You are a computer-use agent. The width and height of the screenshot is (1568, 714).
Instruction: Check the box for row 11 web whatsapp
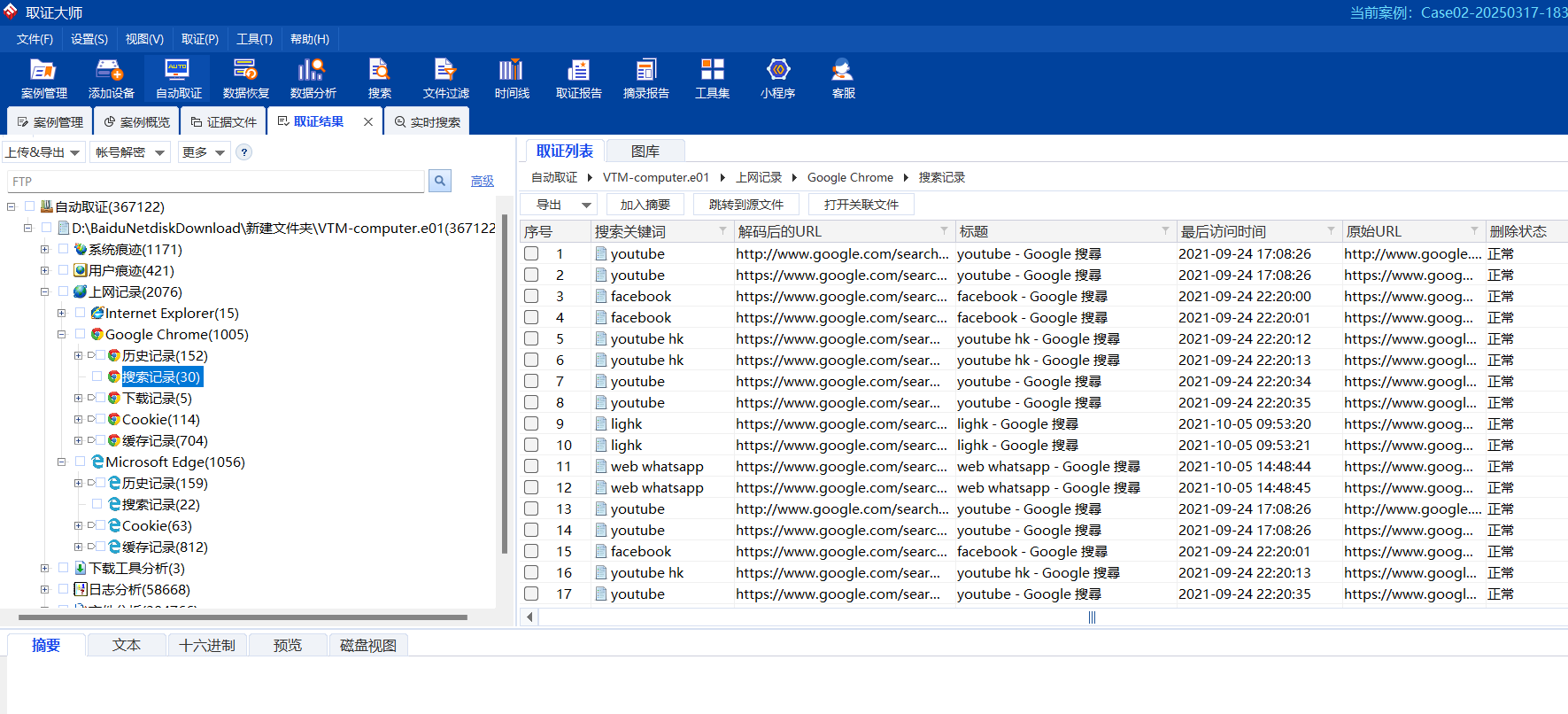point(531,466)
